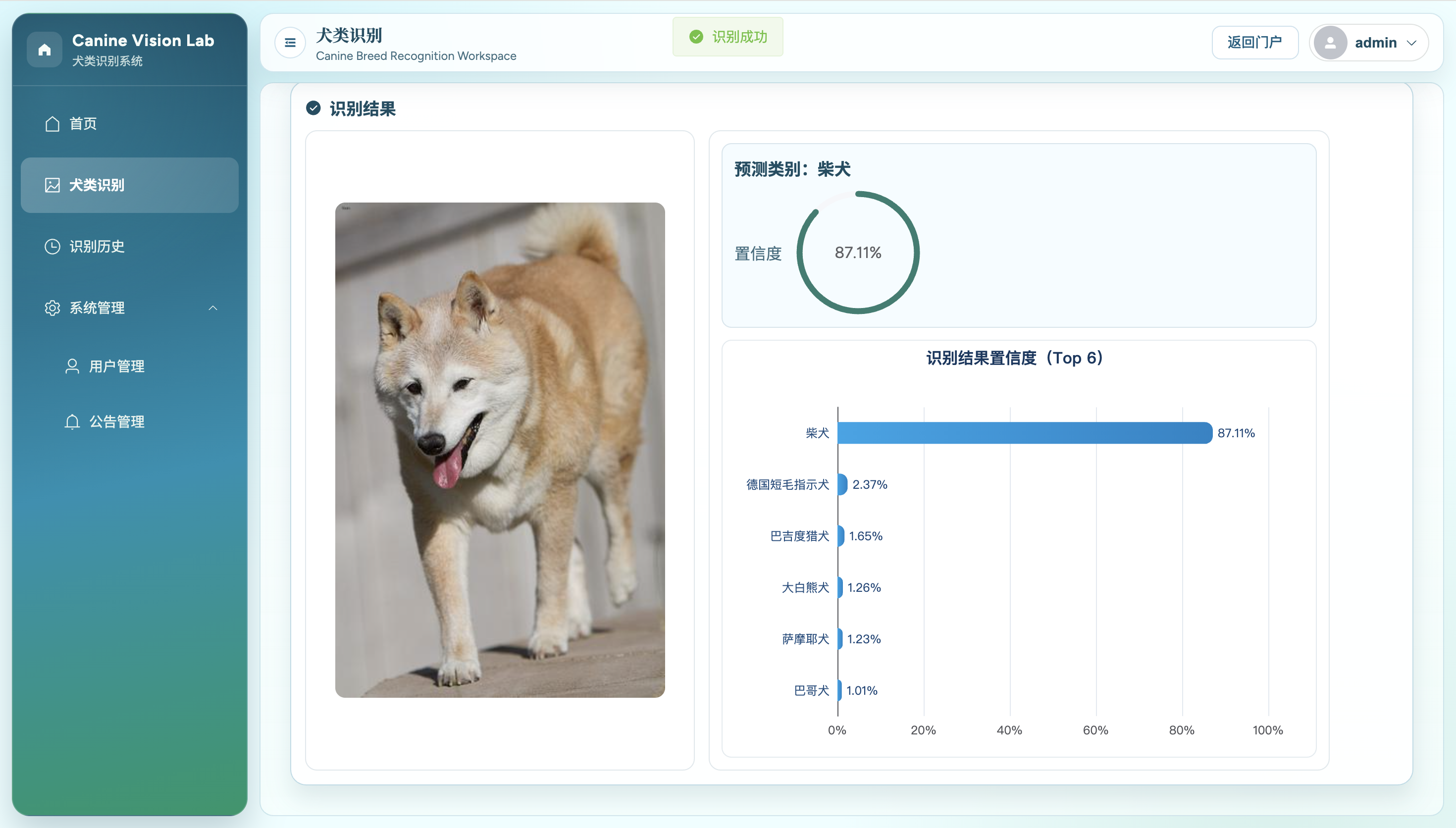Click the 识别结果 checkmark icon
The width and height of the screenshot is (1456, 828).
click(x=313, y=108)
